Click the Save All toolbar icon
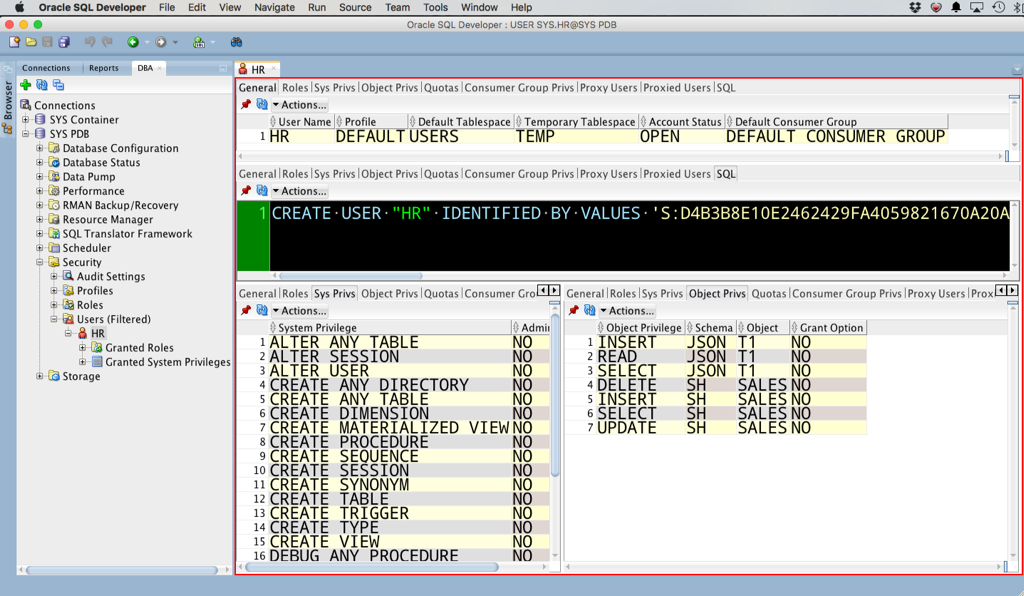The image size is (1024, 596). coord(63,42)
